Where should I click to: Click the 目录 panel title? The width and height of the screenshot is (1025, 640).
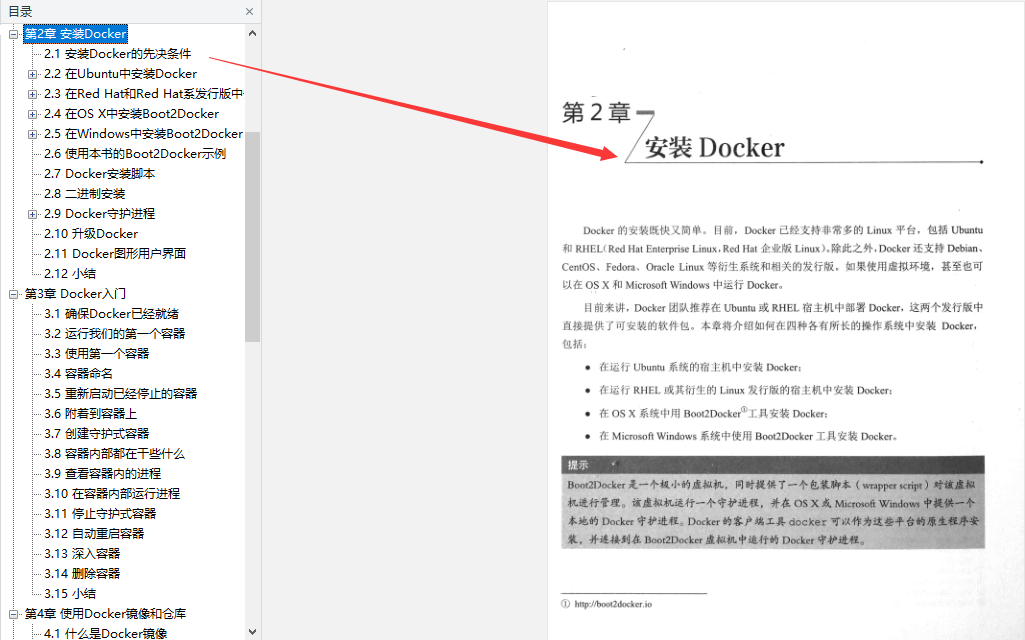tap(20, 12)
